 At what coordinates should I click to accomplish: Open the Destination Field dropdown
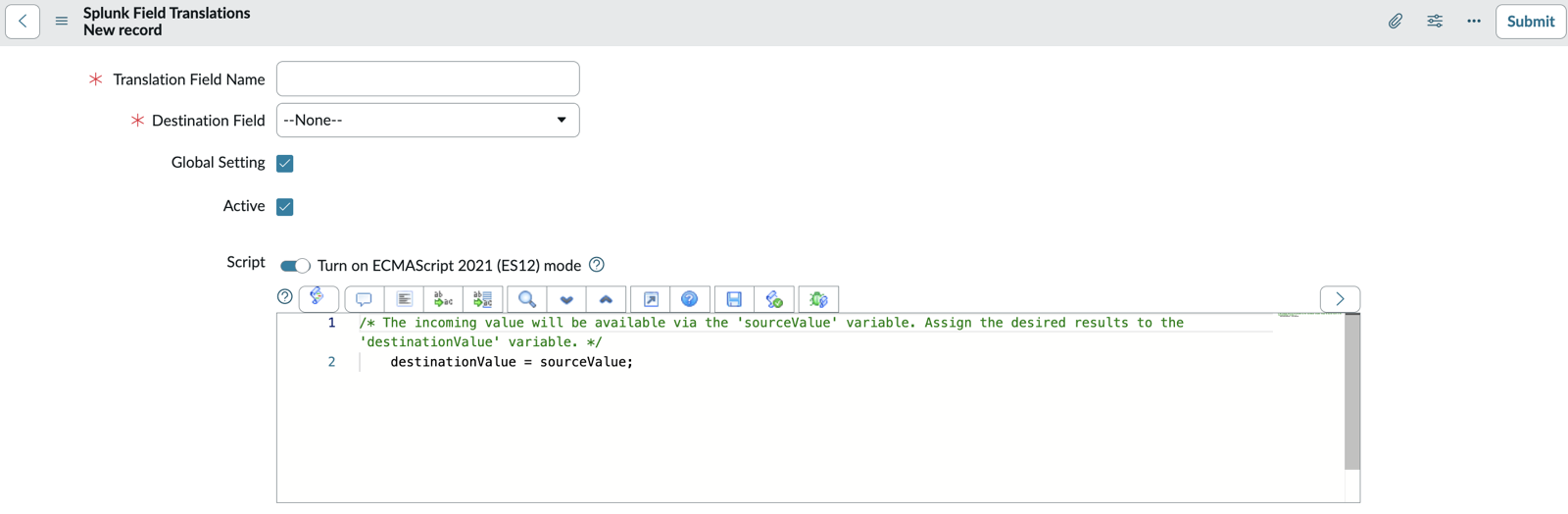coord(428,120)
